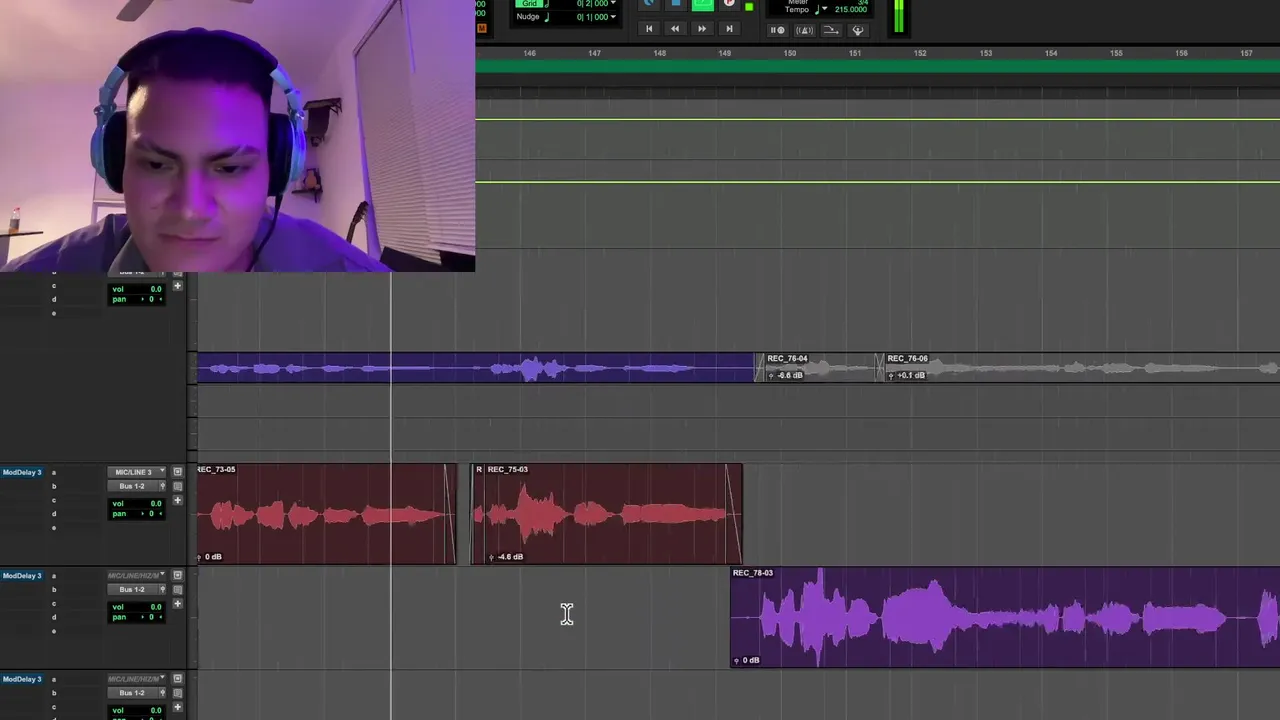Click vol value on MIC/LINE 3 track
The image size is (1280, 720).
click(x=155, y=503)
